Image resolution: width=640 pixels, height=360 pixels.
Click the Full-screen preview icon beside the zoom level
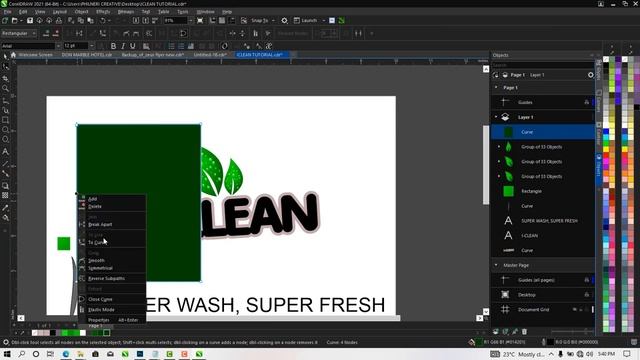coord(200,20)
